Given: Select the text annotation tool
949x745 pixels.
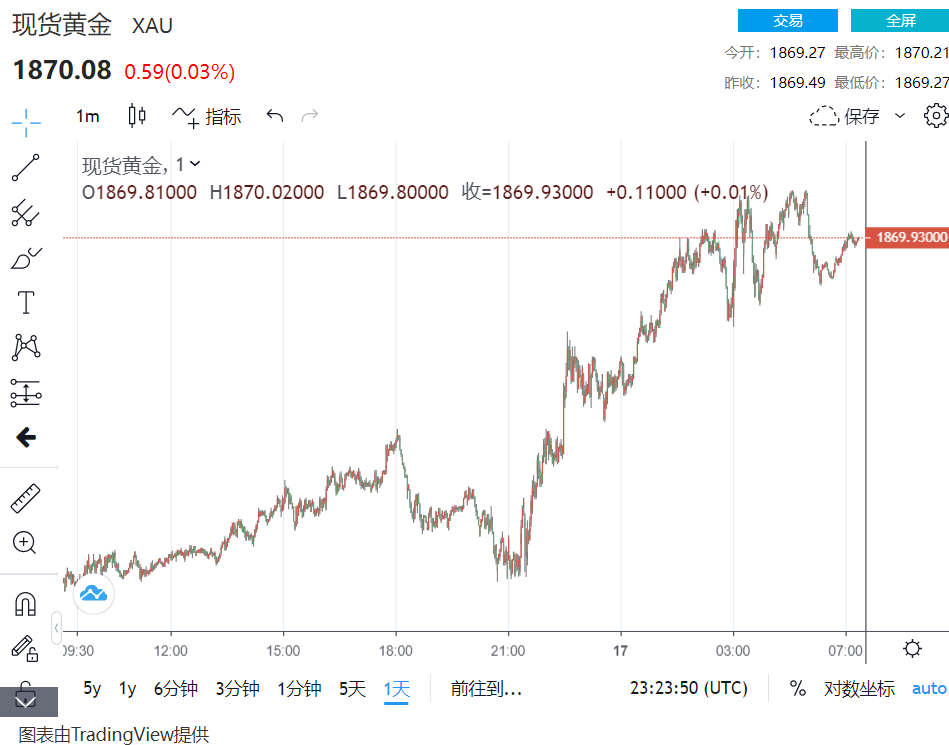Looking at the screenshot, I should click(26, 303).
